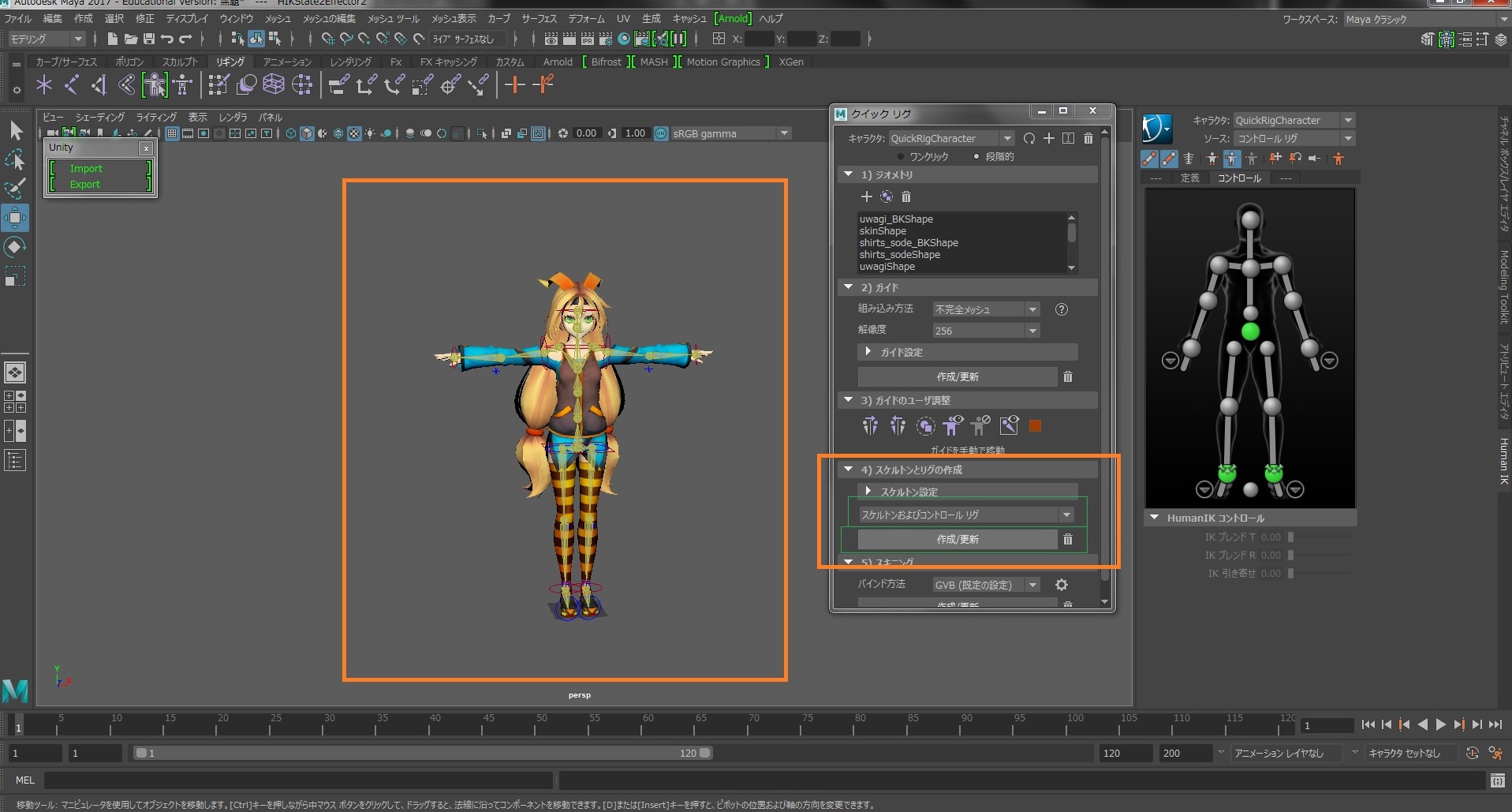Screen dimensions: 1512x812
Task: Switch to the アニメーション shelf tab
Action: [287, 62]
